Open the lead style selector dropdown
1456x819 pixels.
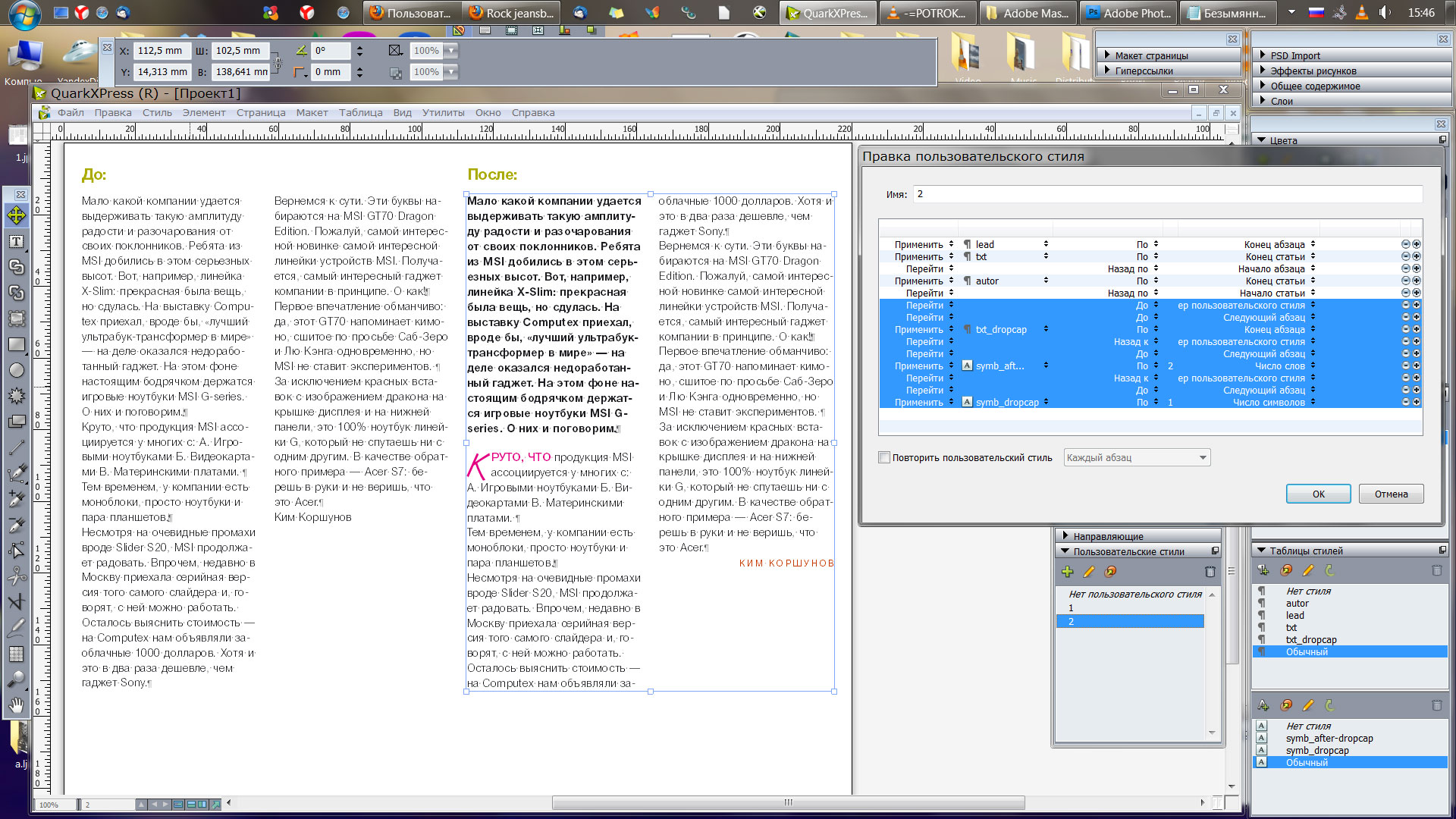[1046, 244]
